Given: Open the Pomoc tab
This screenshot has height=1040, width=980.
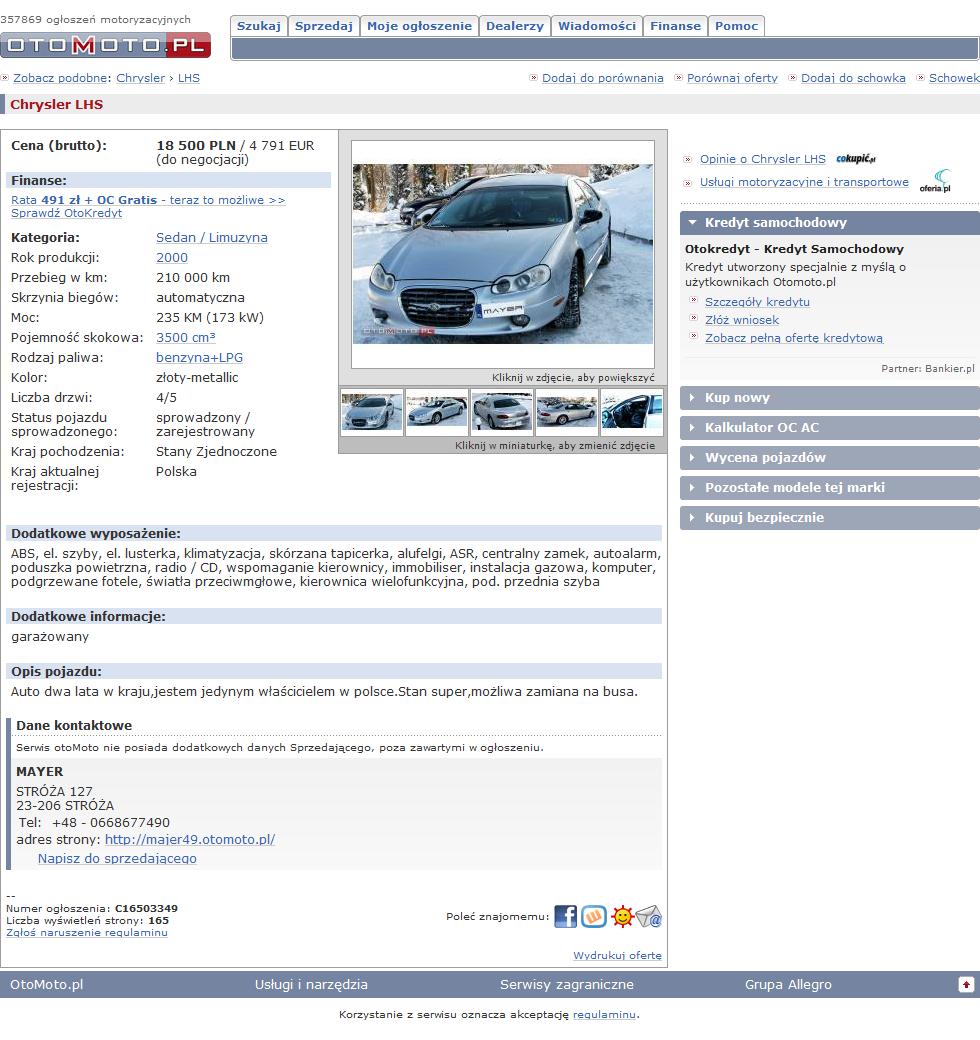Looking at the screenshot, I should point(736,26).
